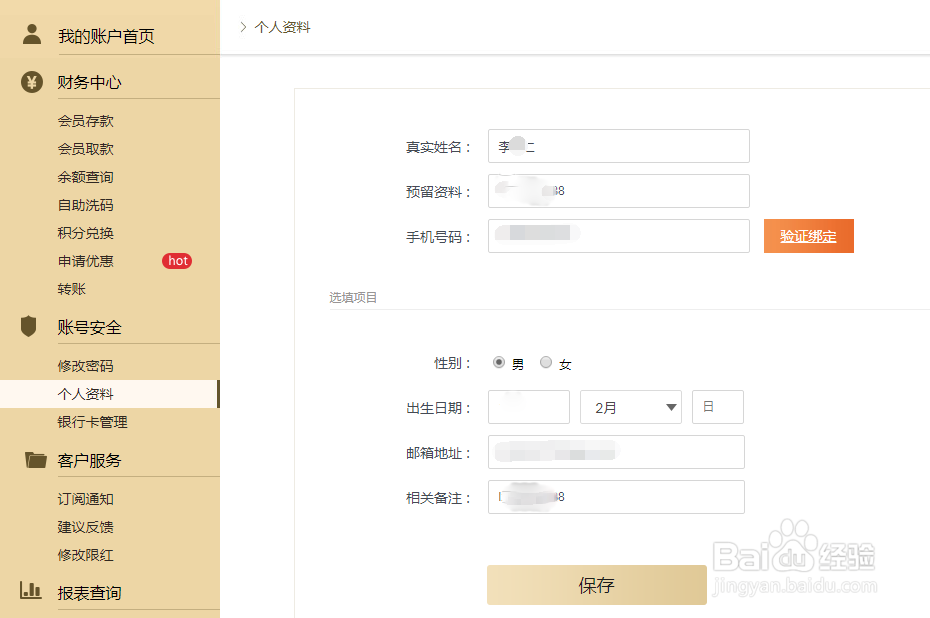Click inside the 相关备注 remarks field
Screen dimensions: 930x618
(615, 497)
